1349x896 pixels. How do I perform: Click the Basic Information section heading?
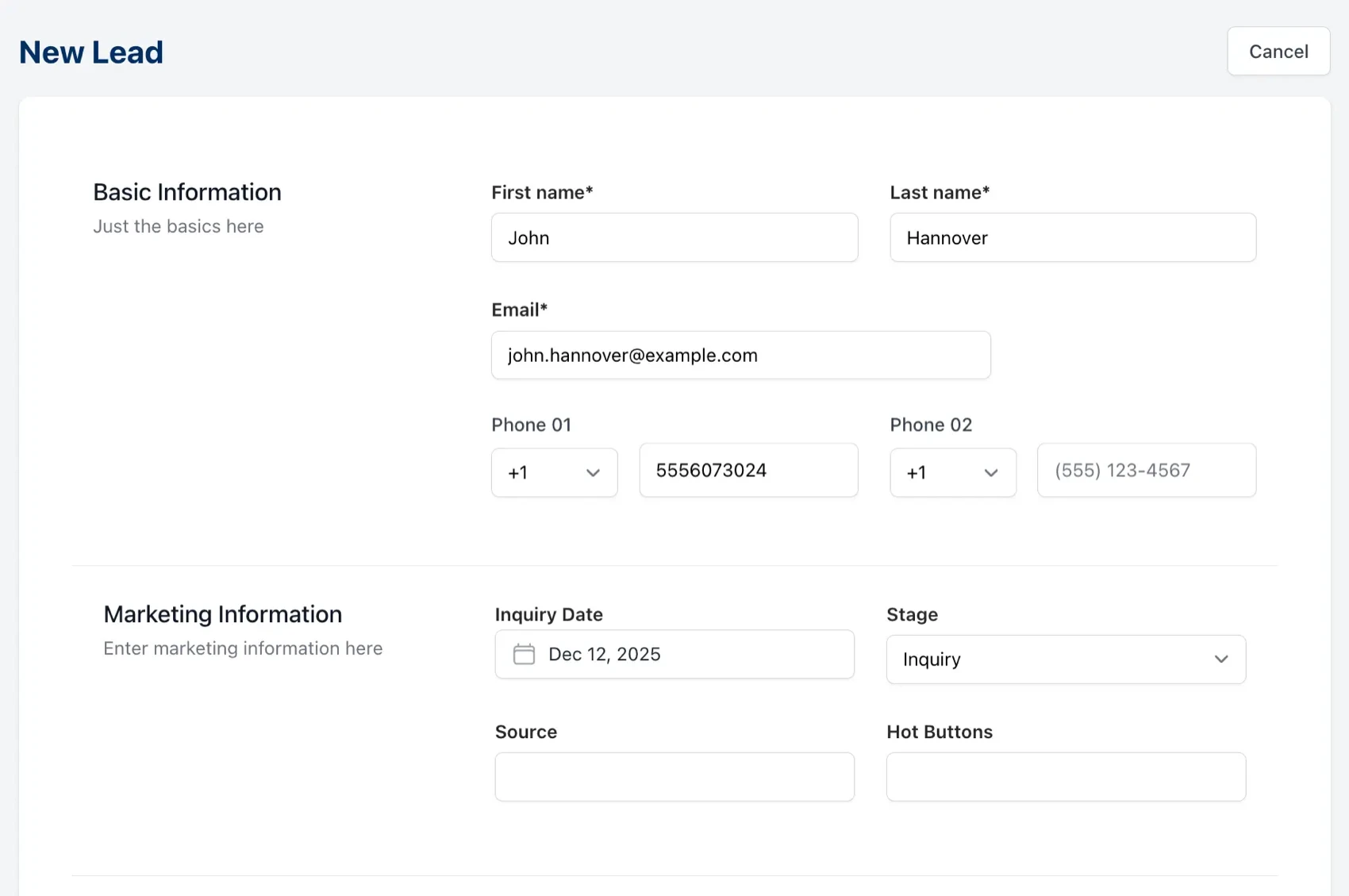pos(186,191)
